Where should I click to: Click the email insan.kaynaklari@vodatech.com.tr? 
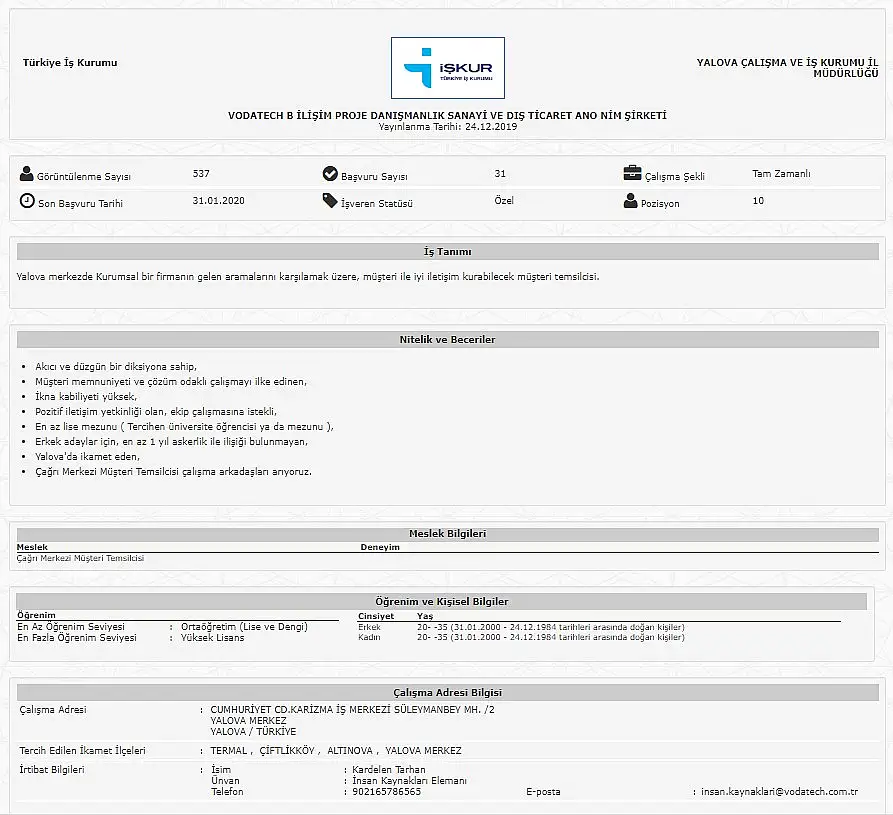(779, 792)
